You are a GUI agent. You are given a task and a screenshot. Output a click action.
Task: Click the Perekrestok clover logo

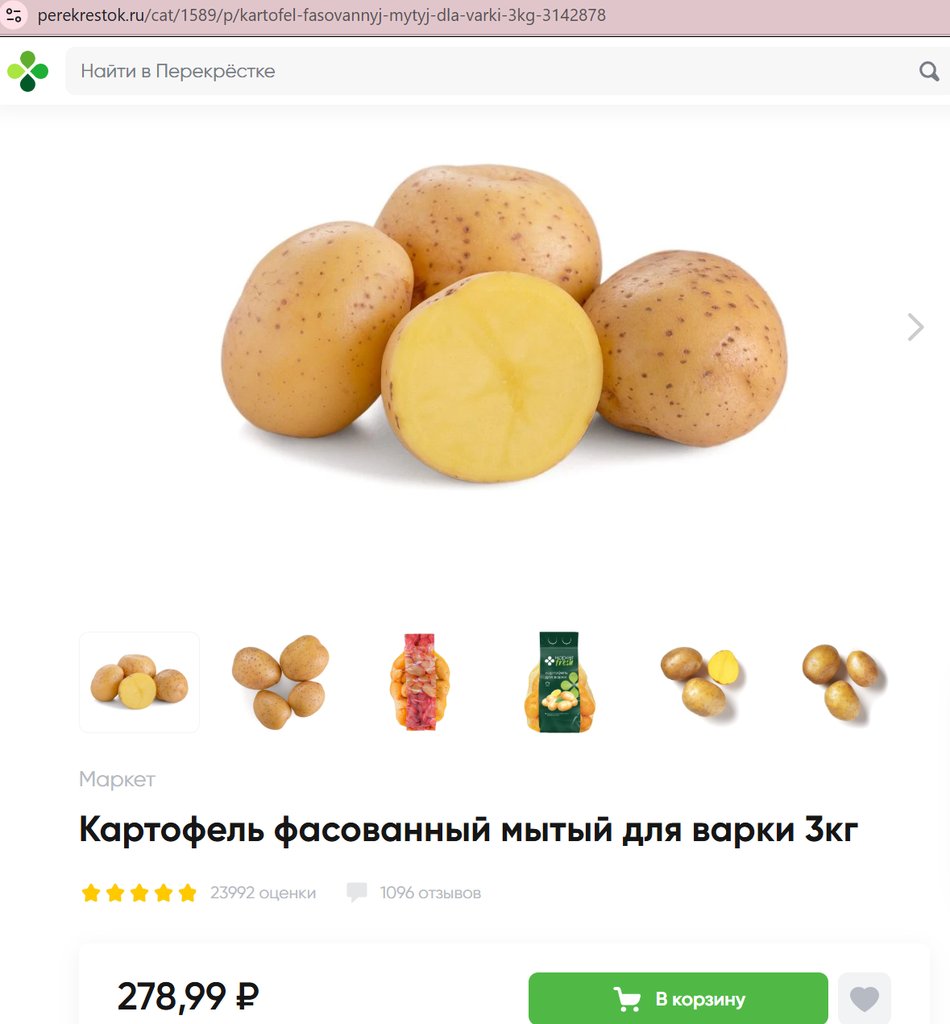pos(27,71)
